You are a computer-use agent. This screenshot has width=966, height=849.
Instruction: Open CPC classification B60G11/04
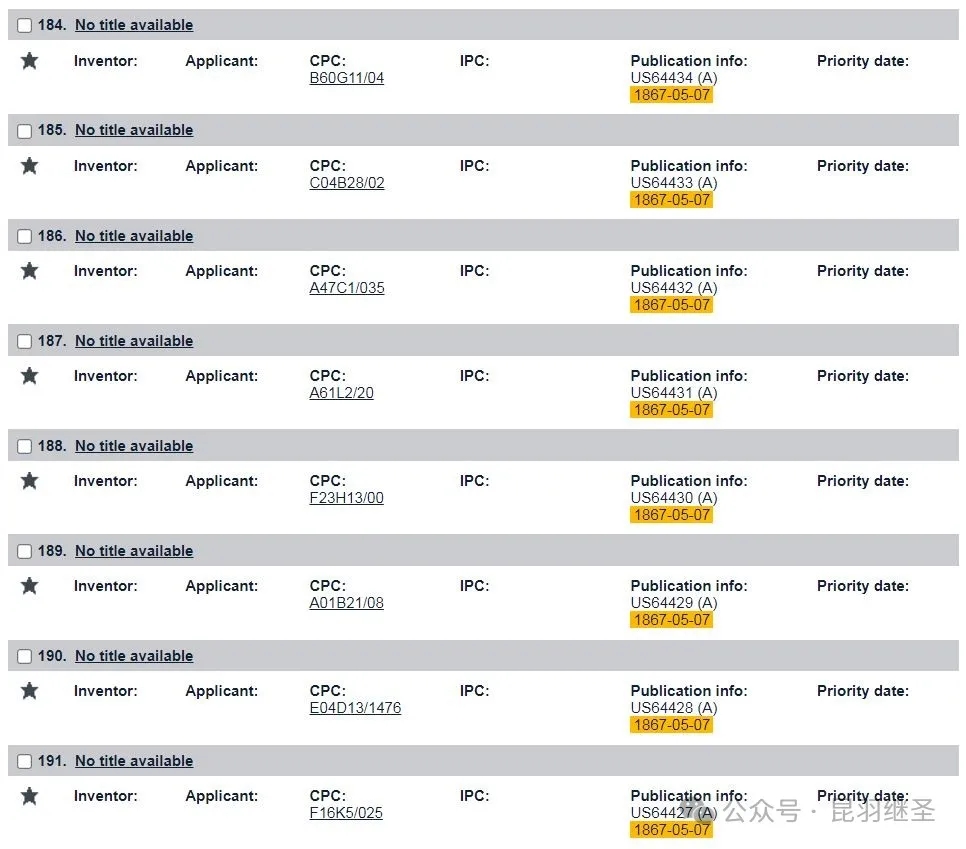point(346,78)
